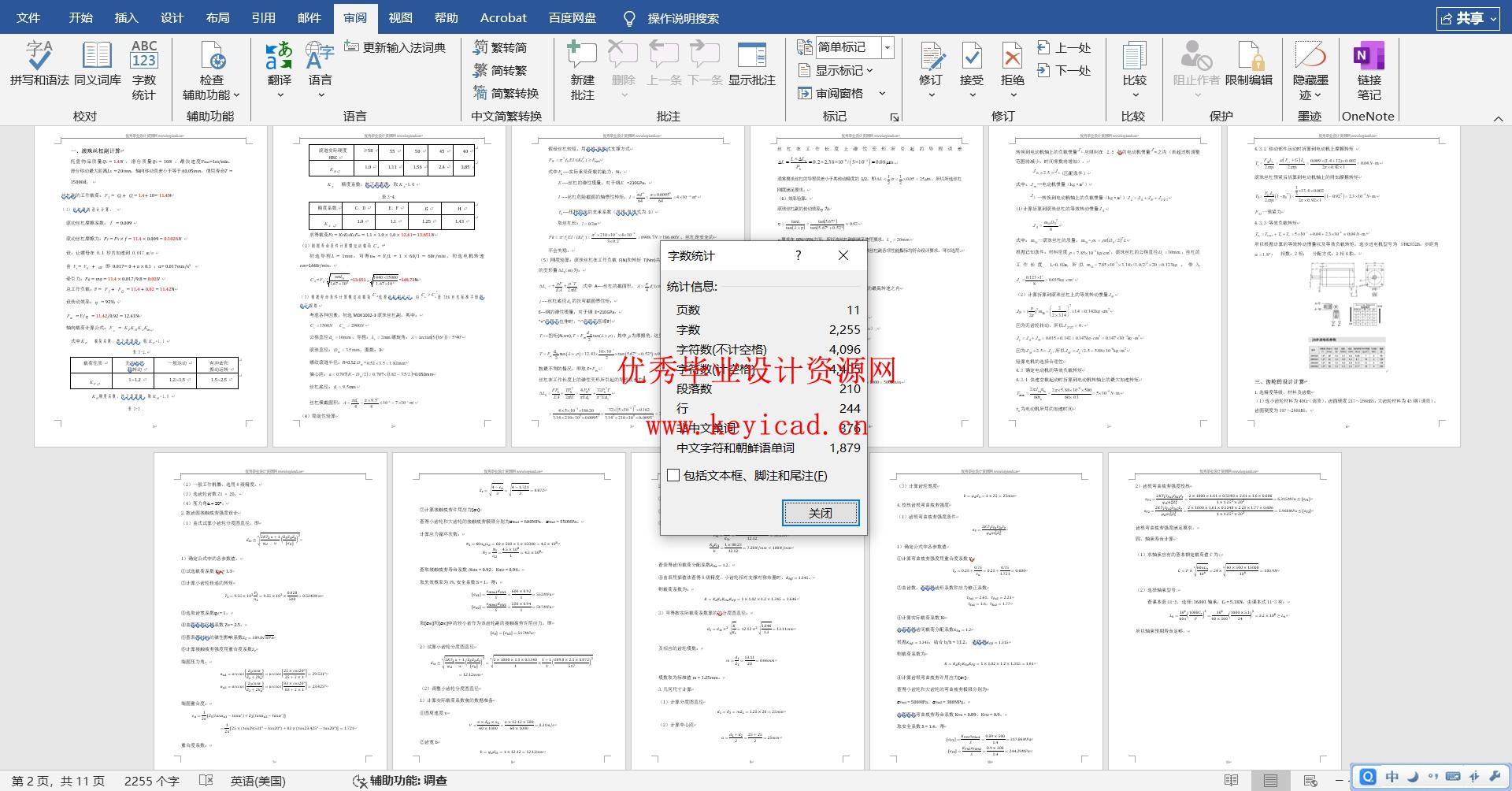Convert text with 繁转简

[x=500, y=47]
